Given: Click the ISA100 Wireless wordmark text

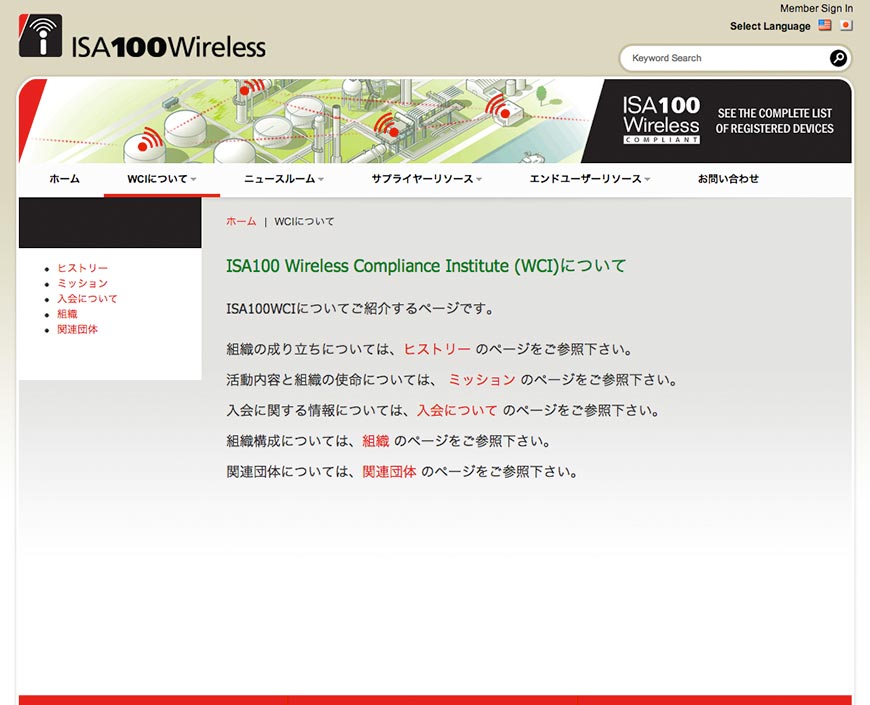Looking at the screenshot, I should pos(169,47).
